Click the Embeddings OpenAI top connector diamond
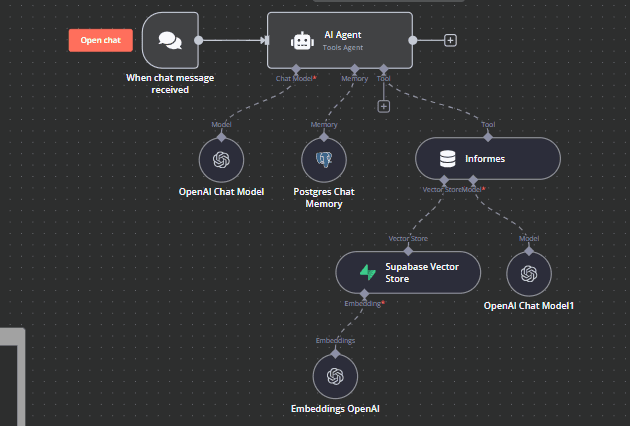 (335, 354)
